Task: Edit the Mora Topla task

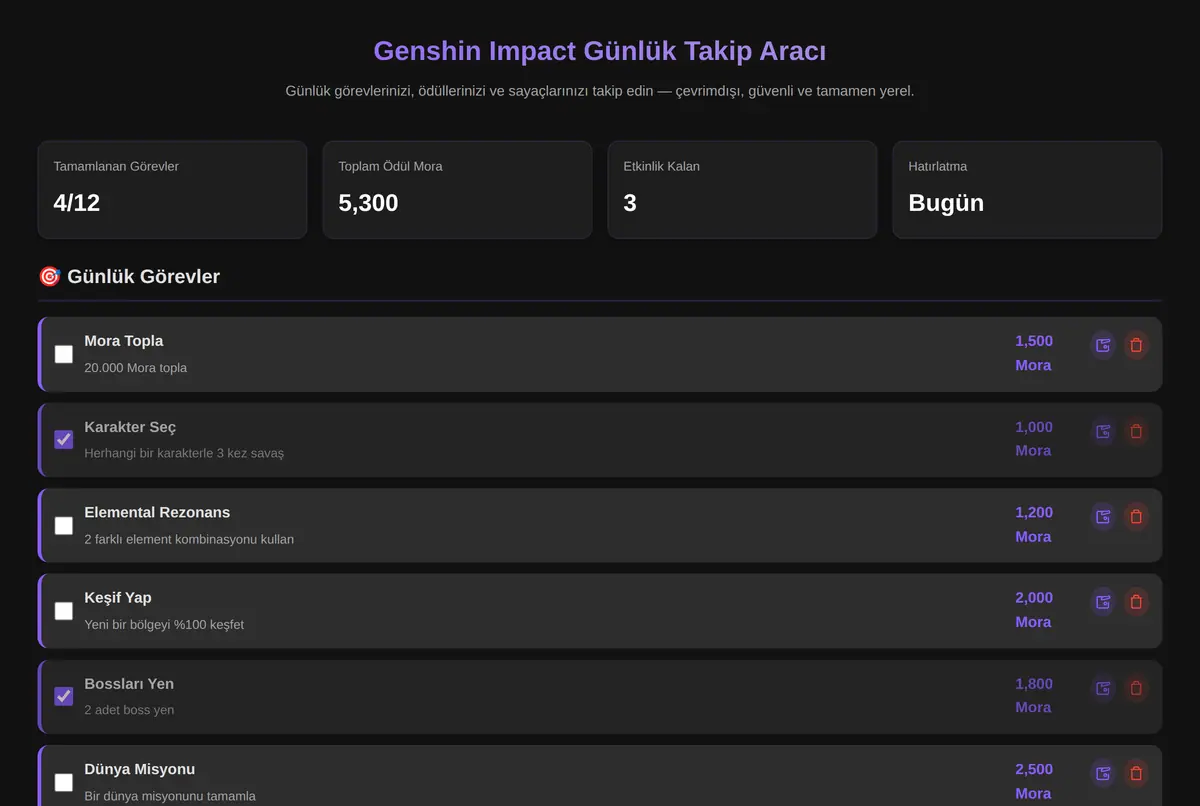Action: click(x=1103, y=345)
